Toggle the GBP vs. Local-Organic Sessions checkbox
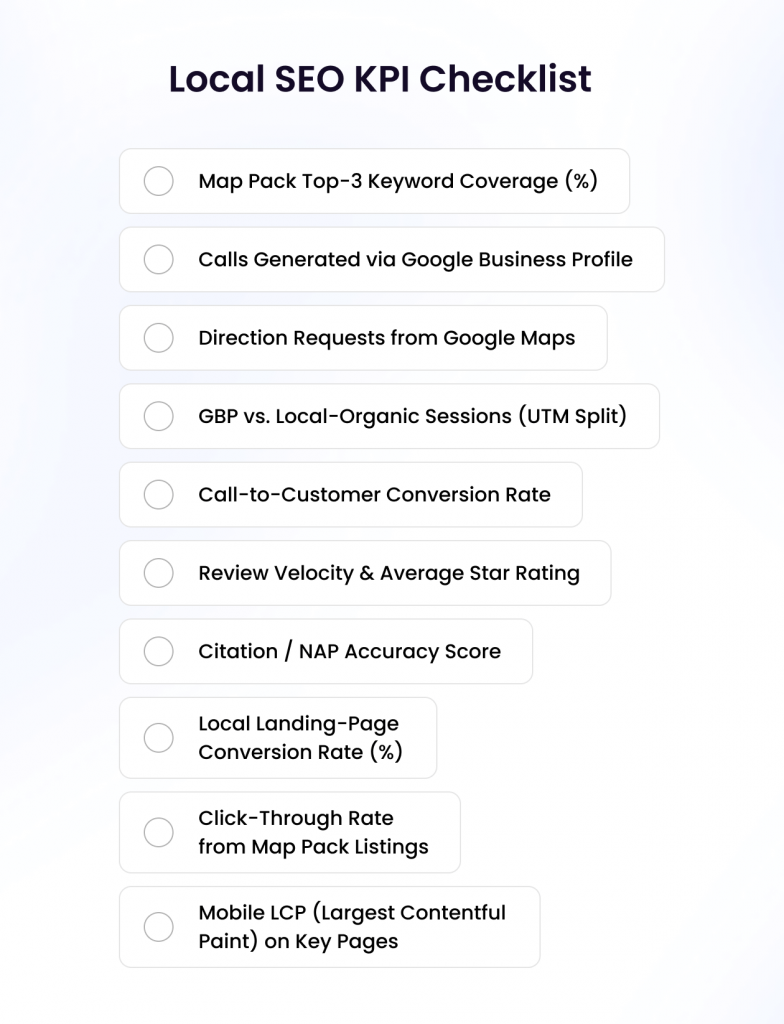 pyautogui.click(x=159, y=416)
